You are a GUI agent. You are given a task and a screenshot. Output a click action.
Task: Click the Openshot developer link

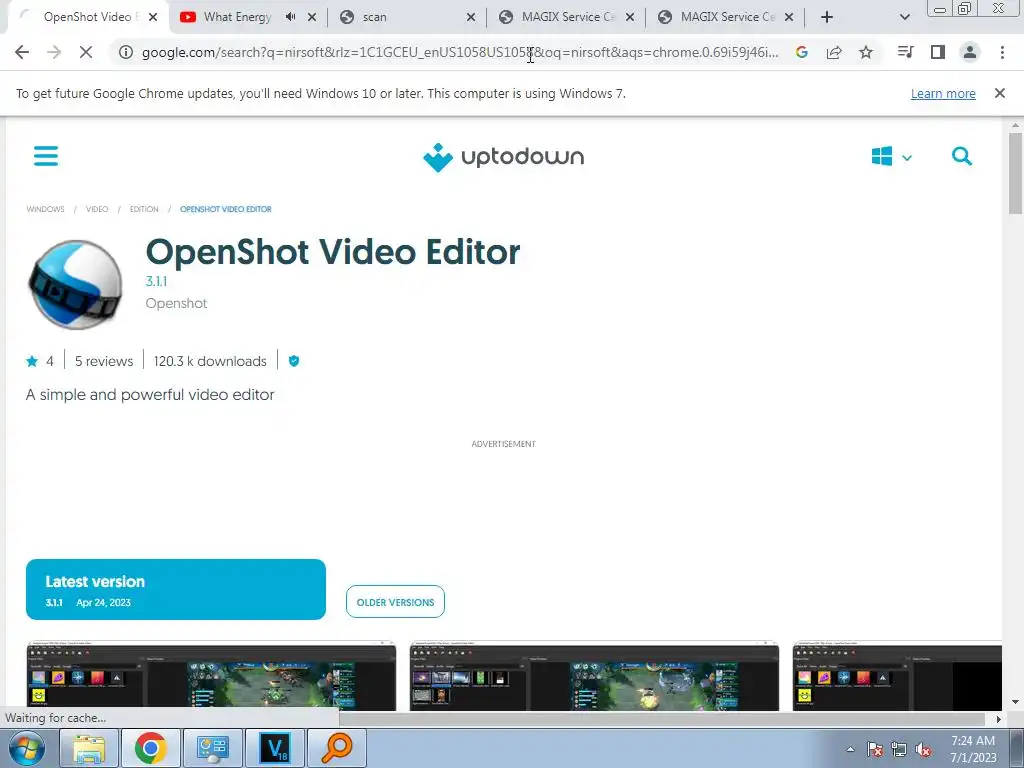176,303
